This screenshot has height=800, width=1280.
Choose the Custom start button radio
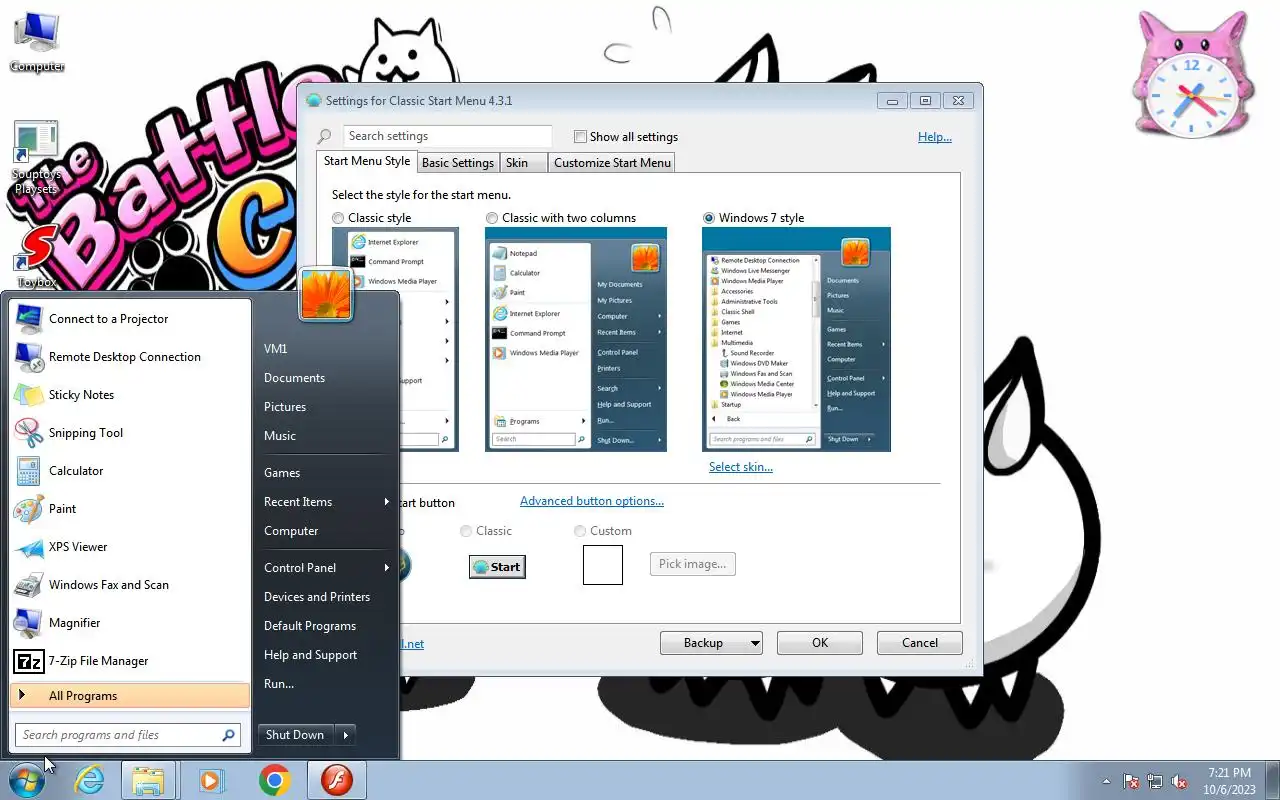click(580, 531)
